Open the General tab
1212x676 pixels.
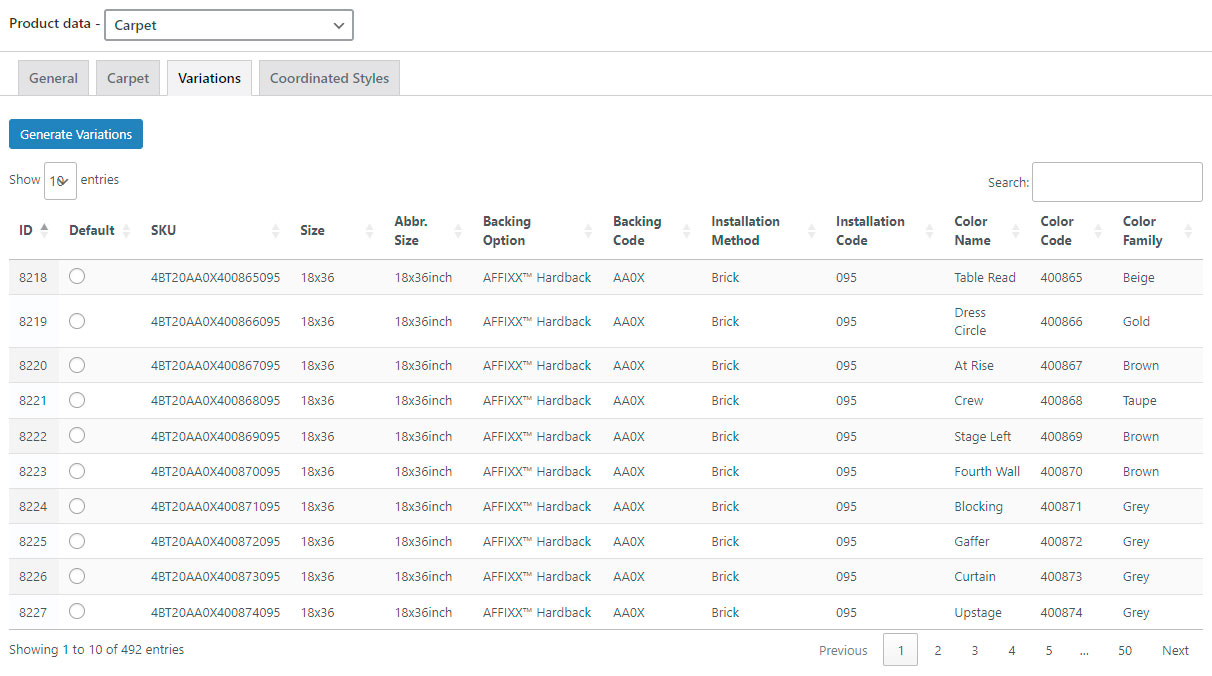[53, 78]
